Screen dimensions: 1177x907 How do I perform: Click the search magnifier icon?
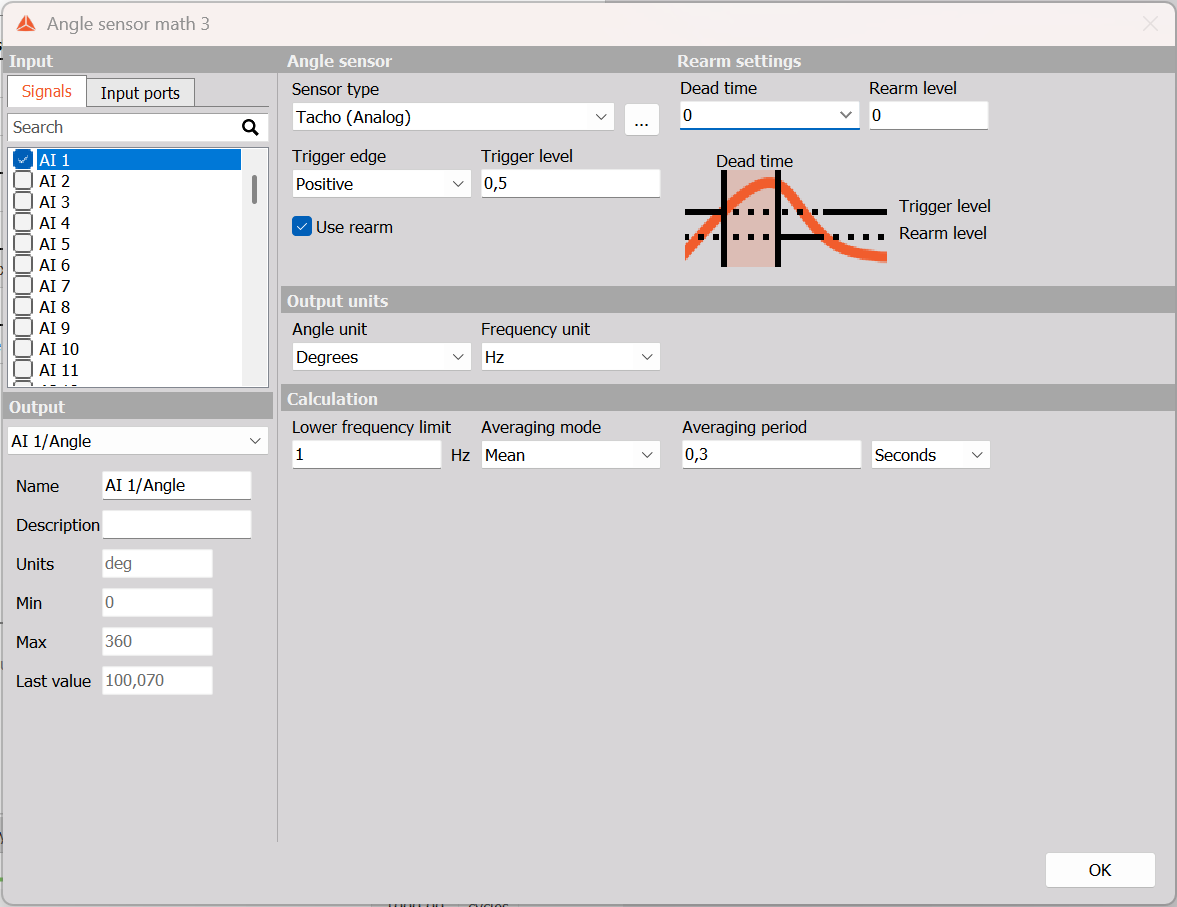click(250, 128)
